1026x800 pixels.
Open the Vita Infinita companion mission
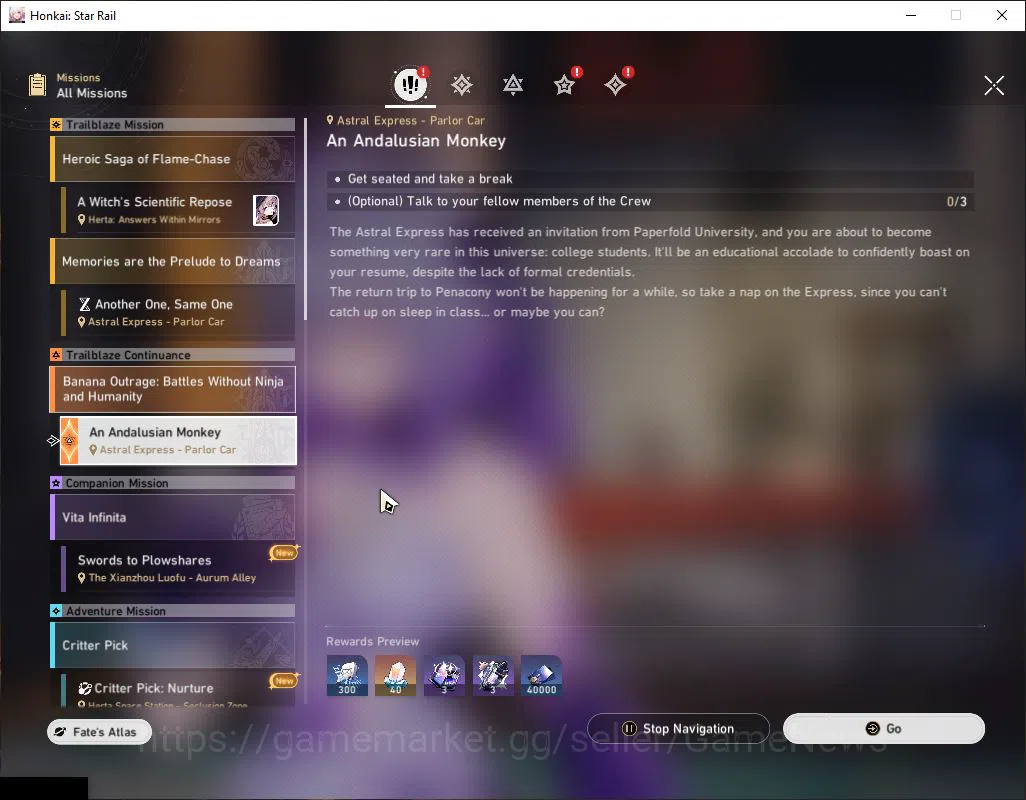click(x=173, y=517)
